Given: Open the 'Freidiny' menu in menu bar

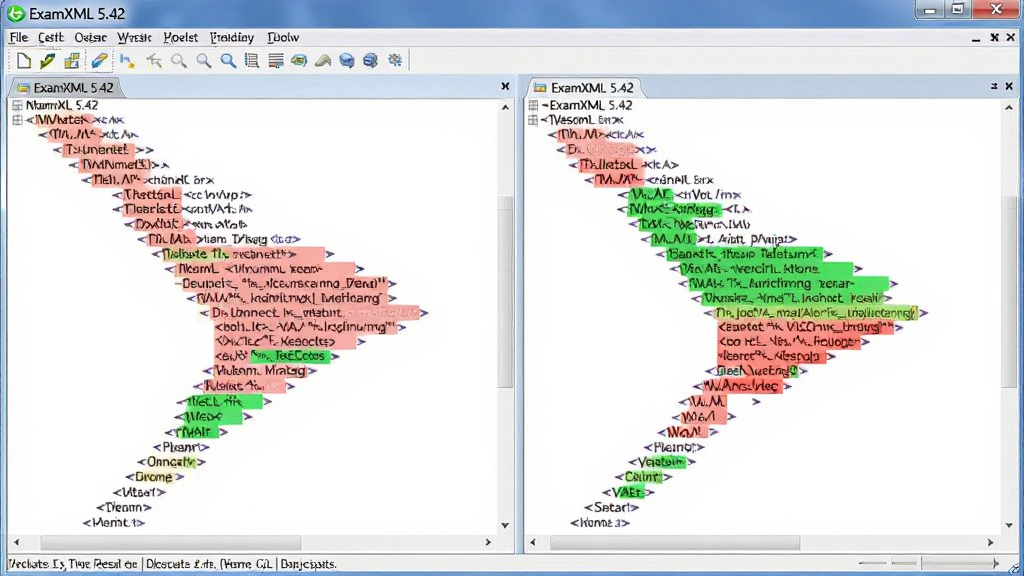Looking at the screenshot, I should tap(232, 37).
